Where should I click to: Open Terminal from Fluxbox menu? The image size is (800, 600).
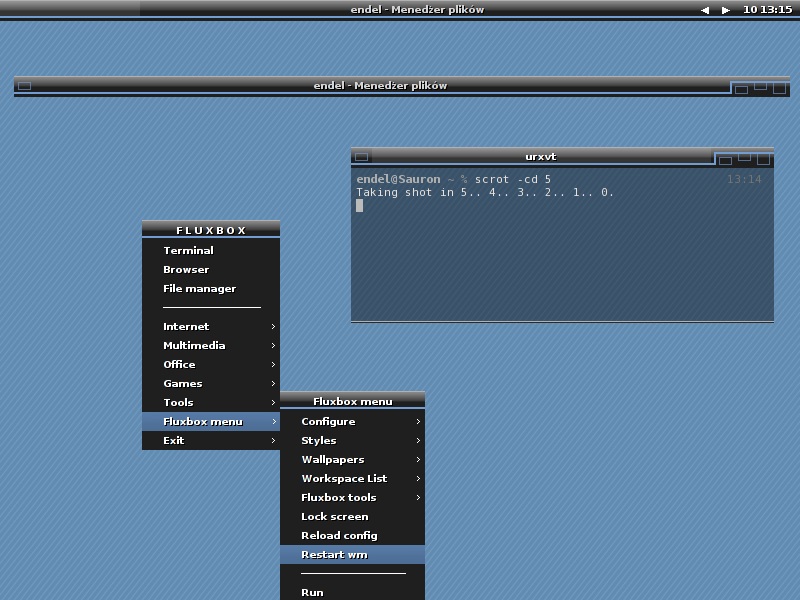(211, 251)
